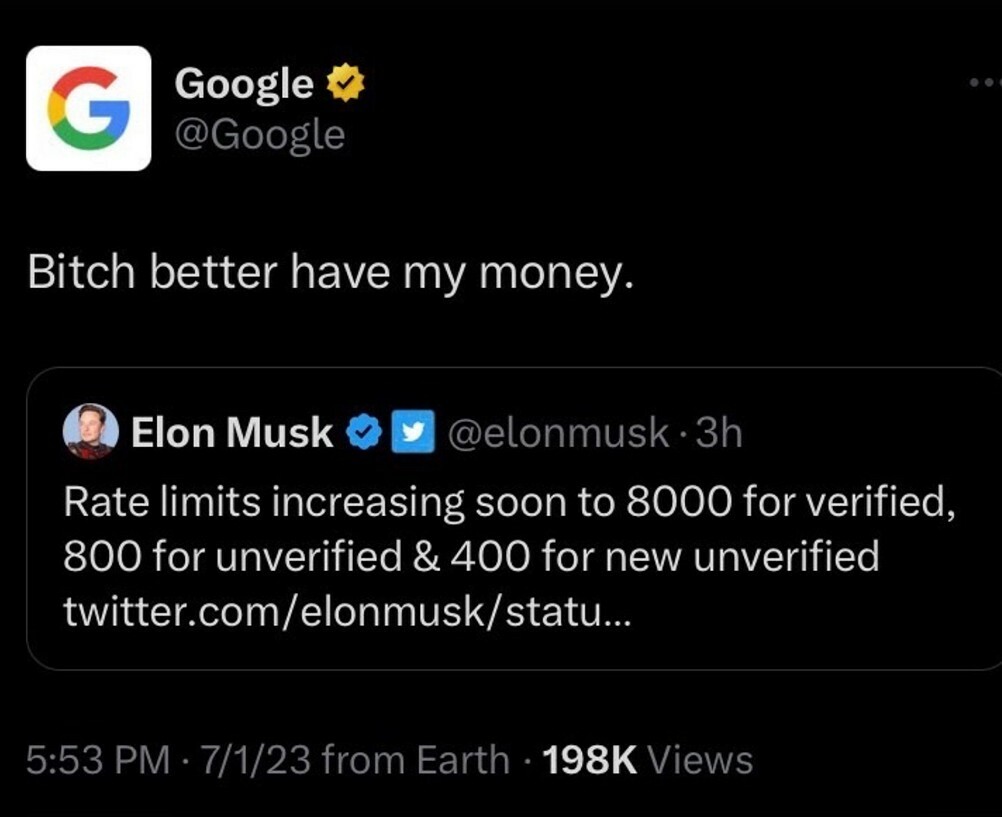The width and height of the screenshot is (1002, 817).
Task: Click the quoted tweet's 3h timestamp
Action: click(718, 433)
